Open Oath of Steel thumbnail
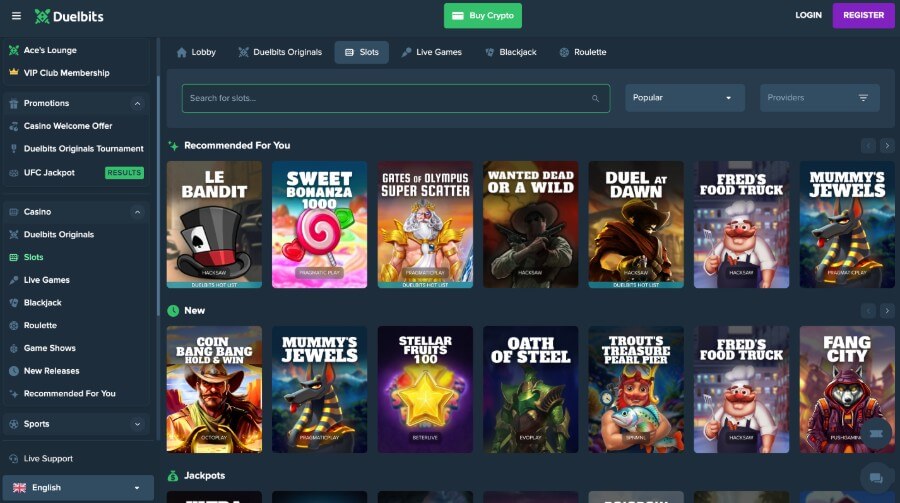900x503 pixels. [x=530, y=390]
